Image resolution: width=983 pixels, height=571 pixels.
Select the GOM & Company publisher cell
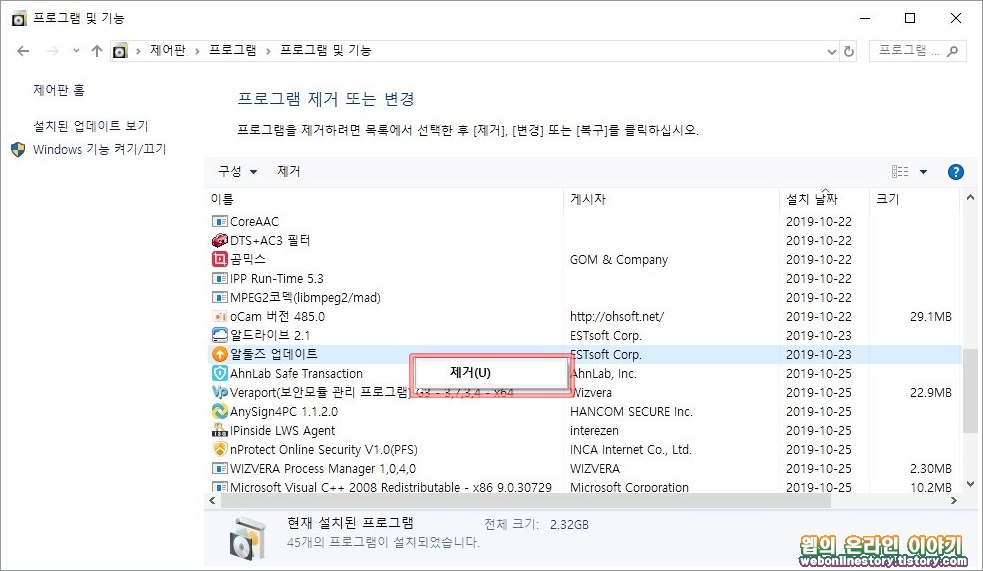point(619,259)
